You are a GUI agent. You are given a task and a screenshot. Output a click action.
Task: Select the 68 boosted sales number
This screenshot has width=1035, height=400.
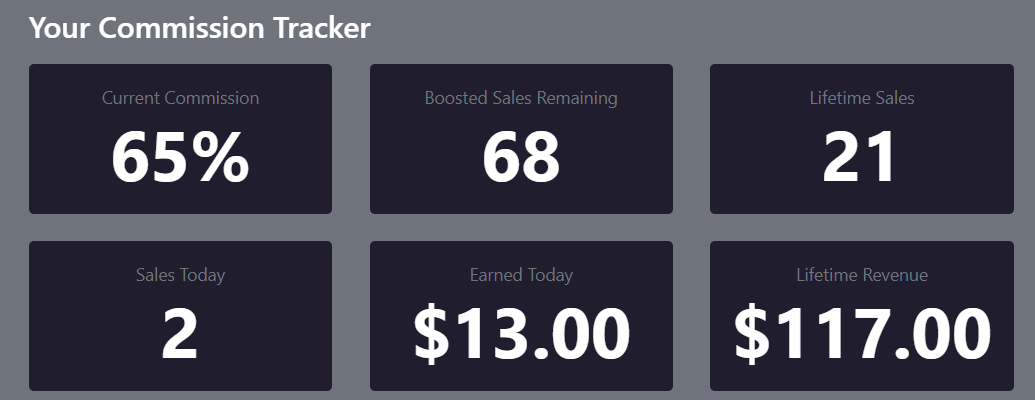521,157
